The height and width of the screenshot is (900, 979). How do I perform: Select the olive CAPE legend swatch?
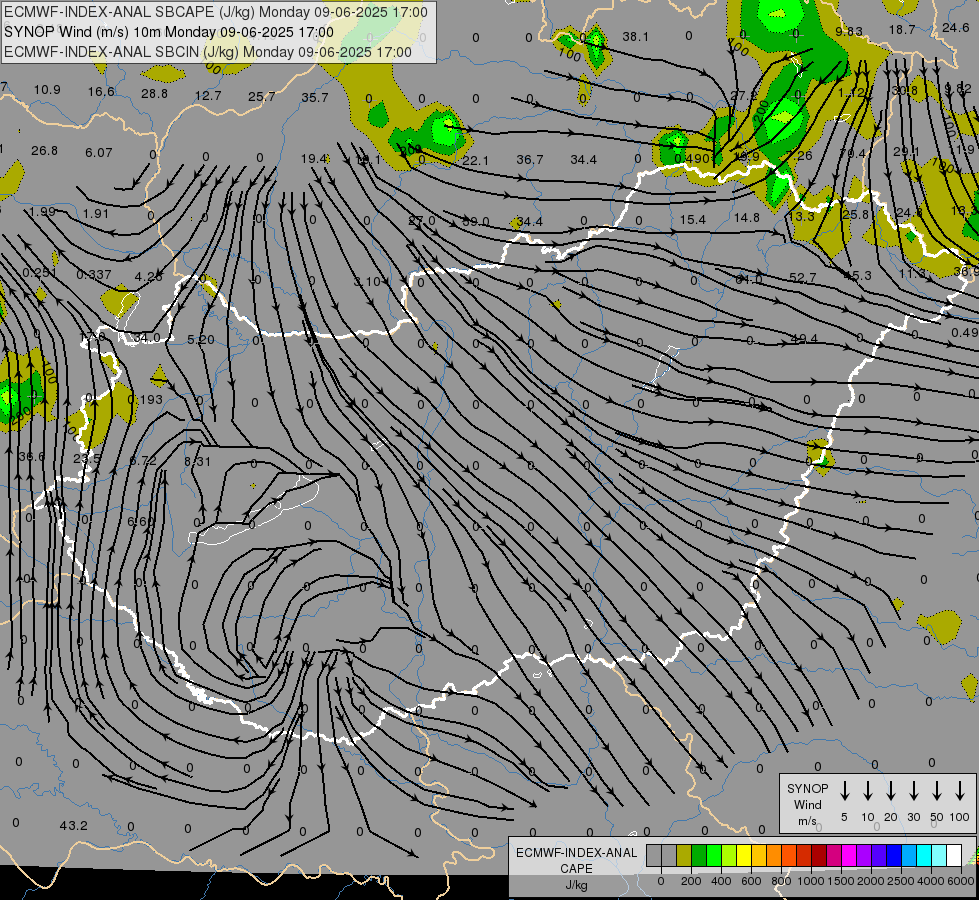(684, 855)
